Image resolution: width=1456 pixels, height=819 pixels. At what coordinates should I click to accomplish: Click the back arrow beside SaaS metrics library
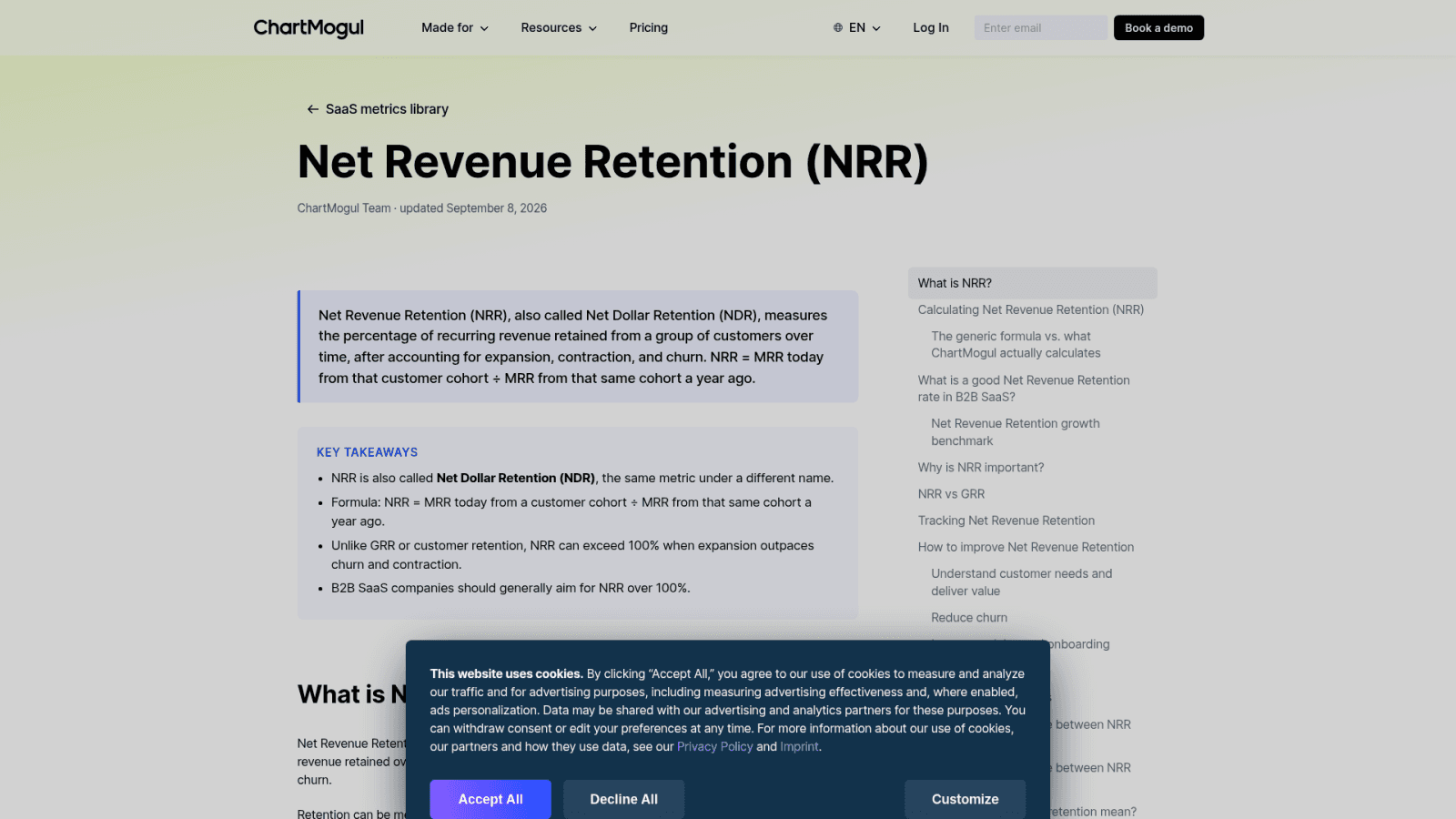[x=312, y=109]
